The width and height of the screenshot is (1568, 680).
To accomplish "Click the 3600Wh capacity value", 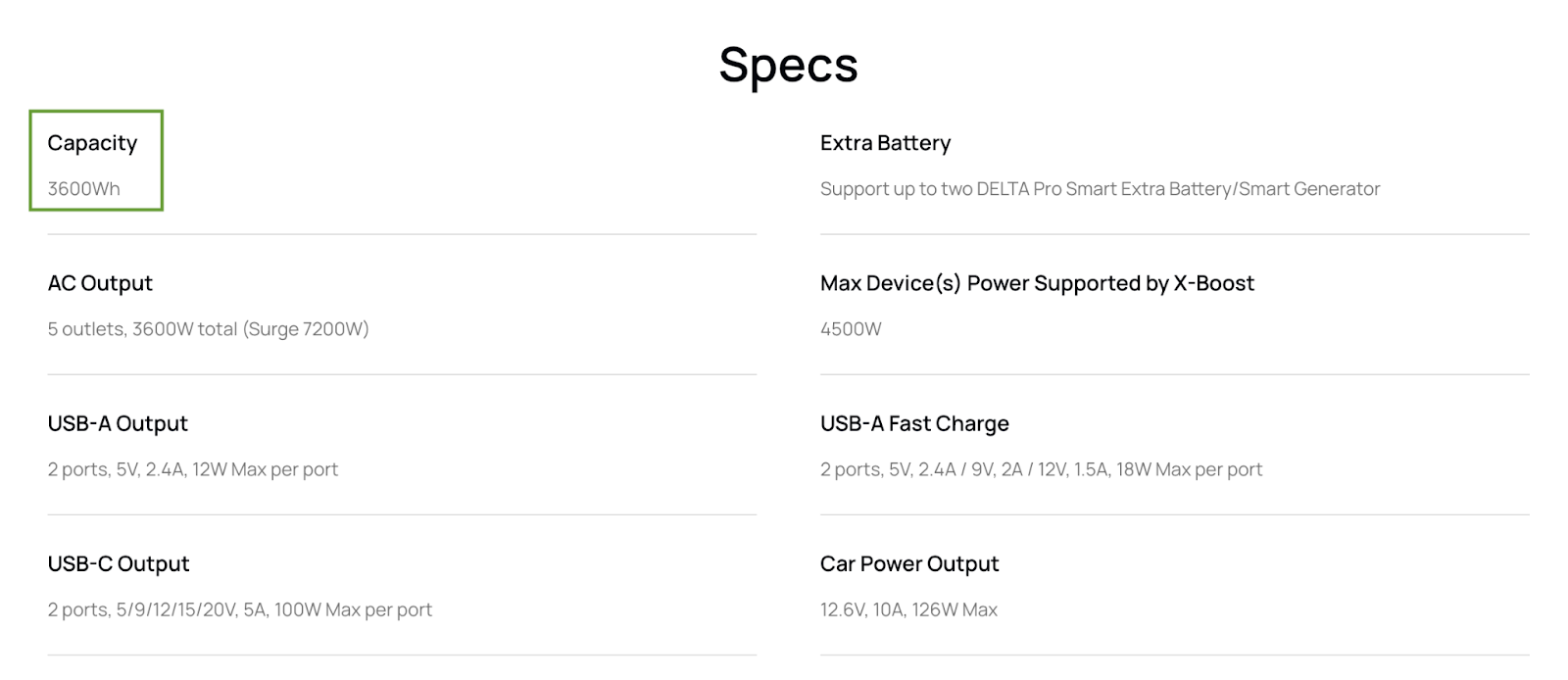I will (x=83, y=189).
